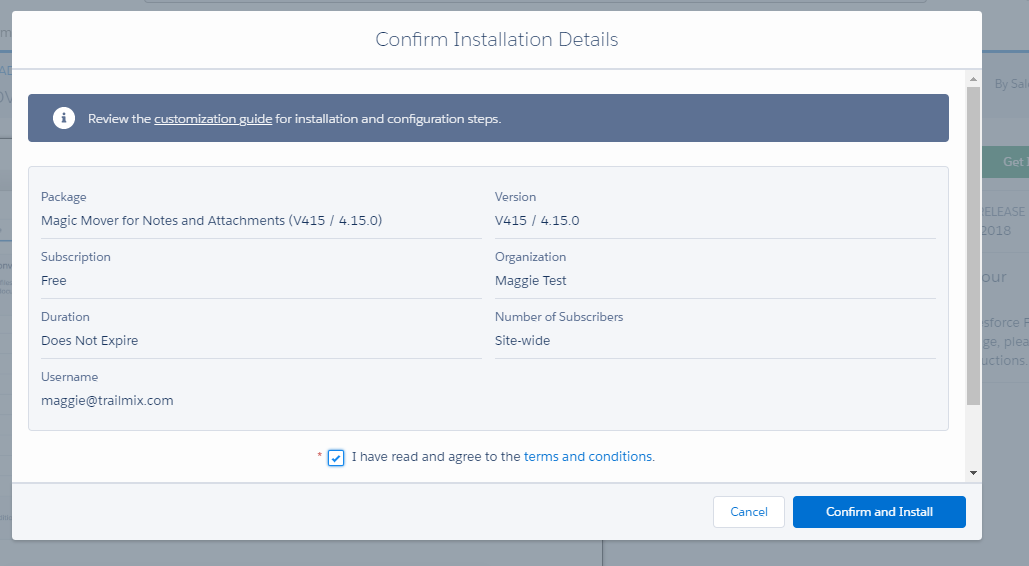Open the terms and conditions link
The width and height of the screenshot is (1029, 566).
click(588, 457)
